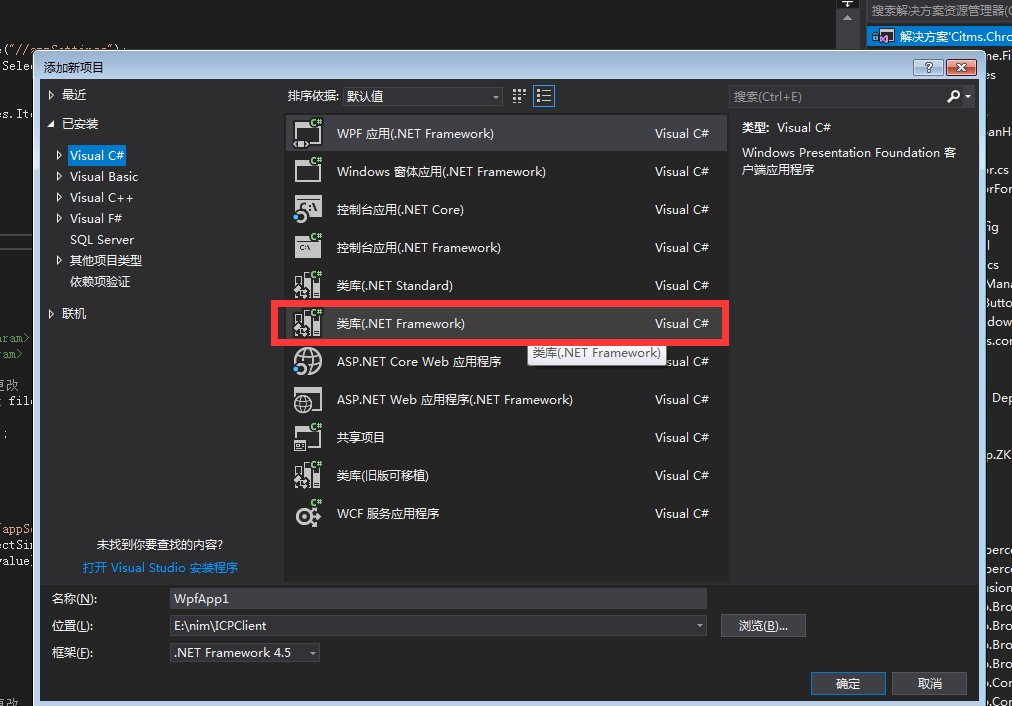The height and width of the screenshot is (706, 1012).
Task: Select the WCF 服务应用程序 gear icon
Action: [308, 514]
